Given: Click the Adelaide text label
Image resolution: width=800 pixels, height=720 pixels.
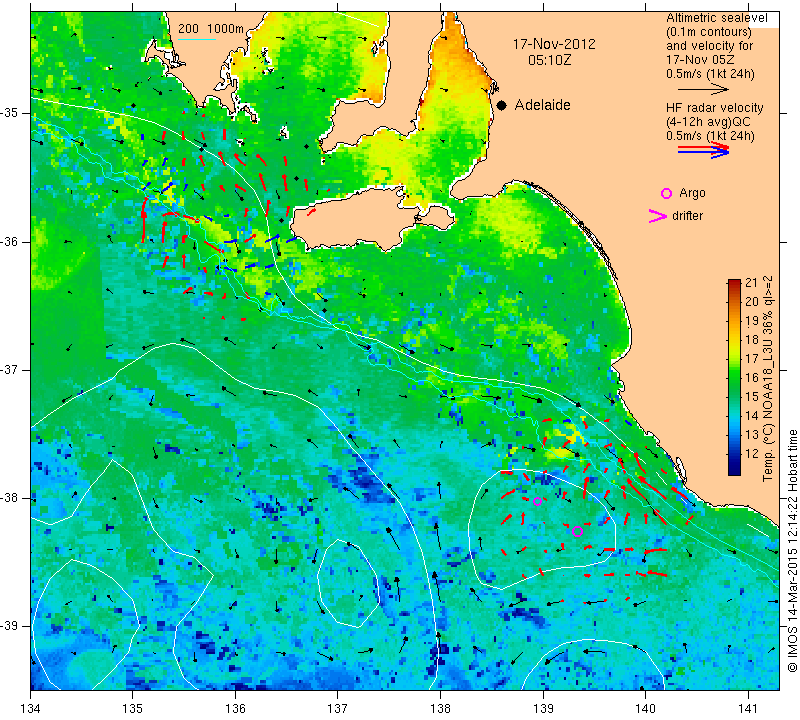Looking at the screenshot, I should [542, 105].
